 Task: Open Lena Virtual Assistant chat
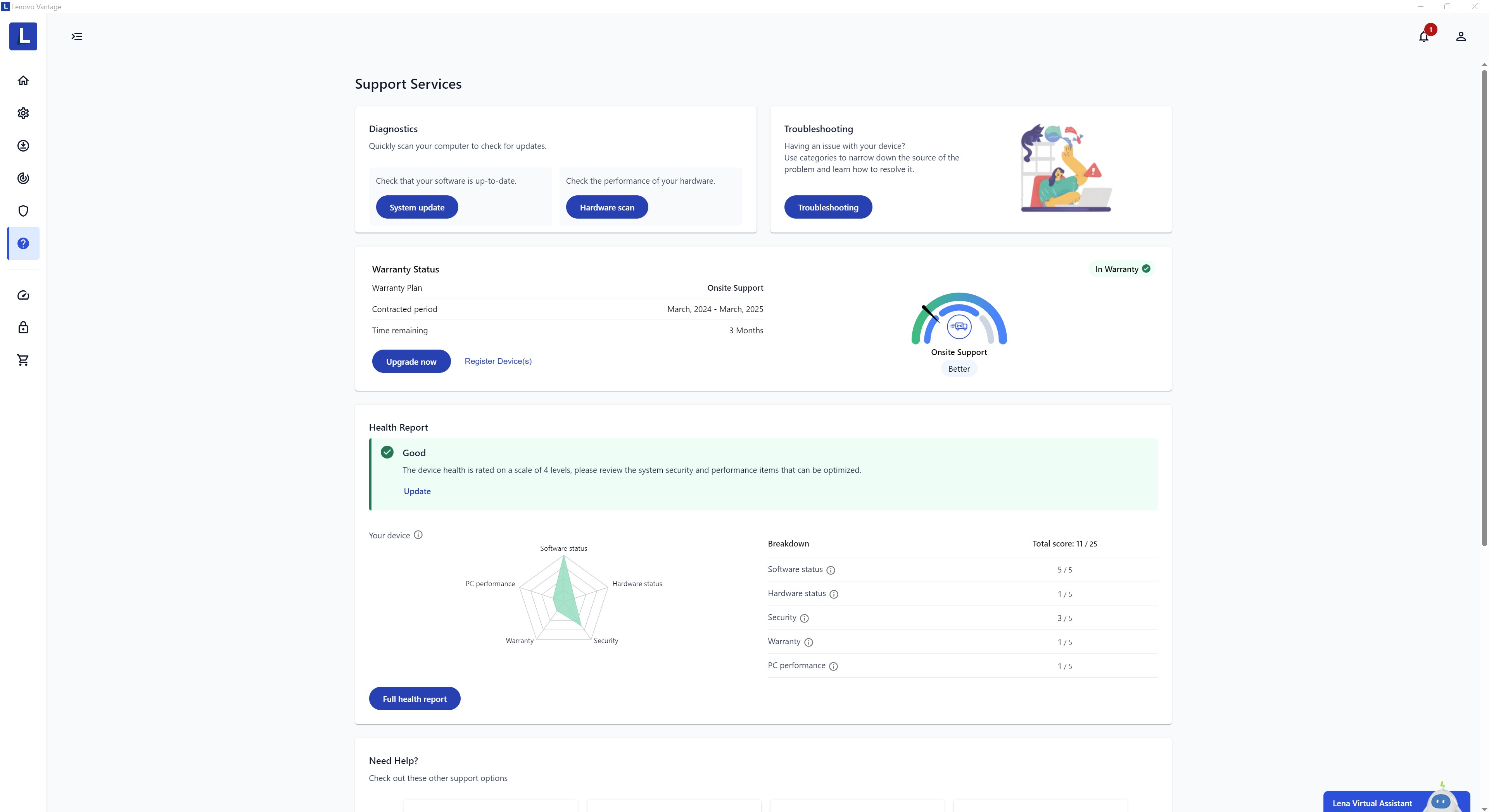coord(1396,802)
